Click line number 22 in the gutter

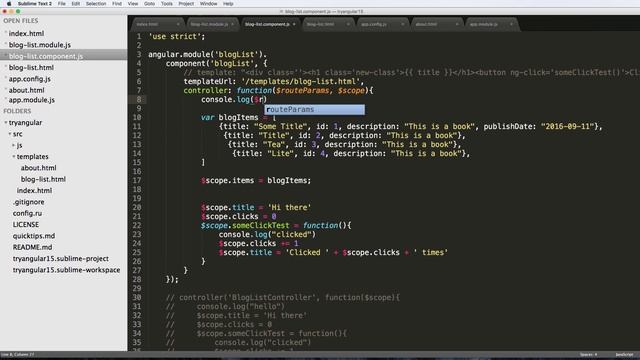tap(137, 225)
